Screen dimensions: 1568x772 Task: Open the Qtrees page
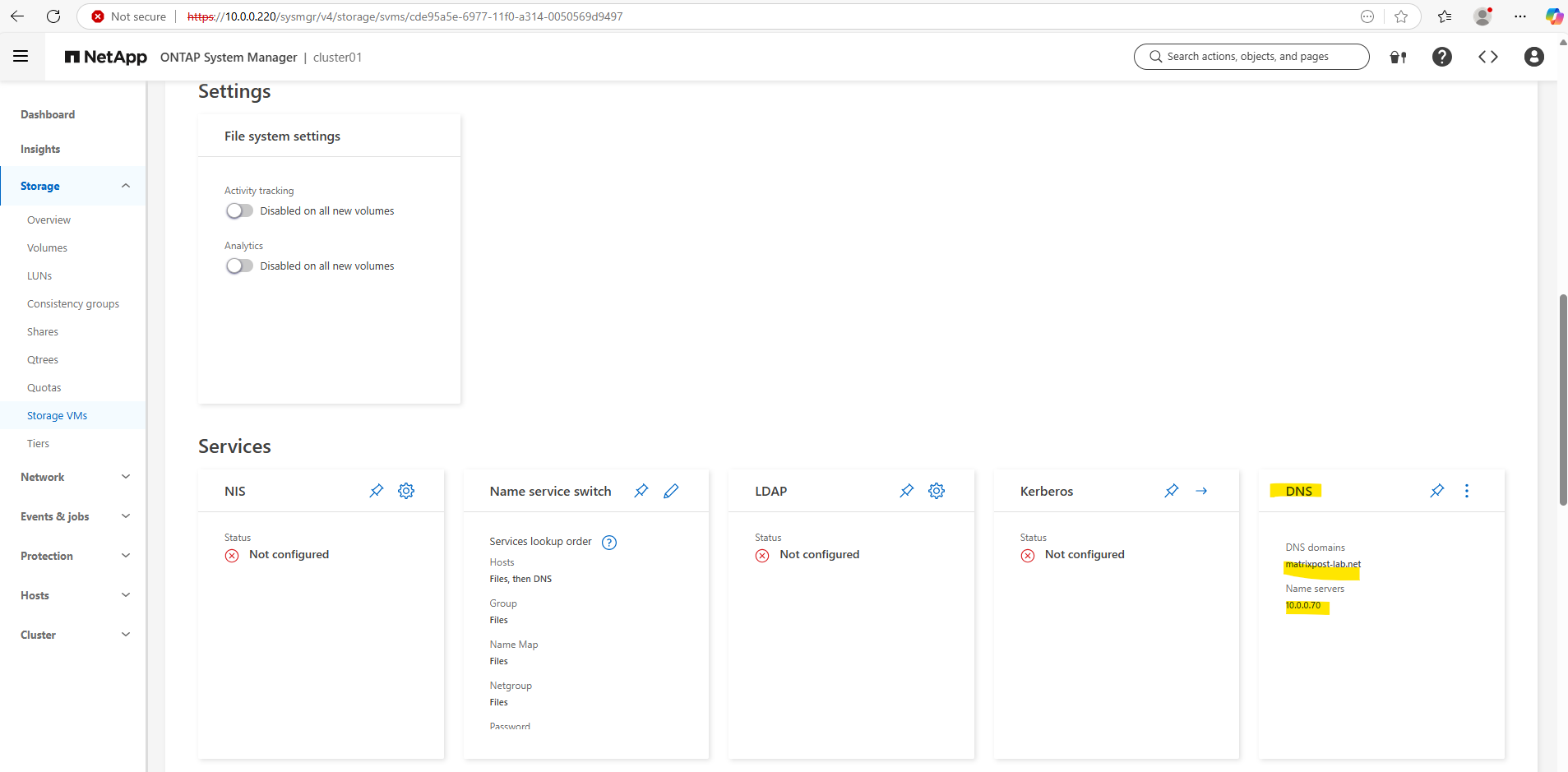[43, 359]
